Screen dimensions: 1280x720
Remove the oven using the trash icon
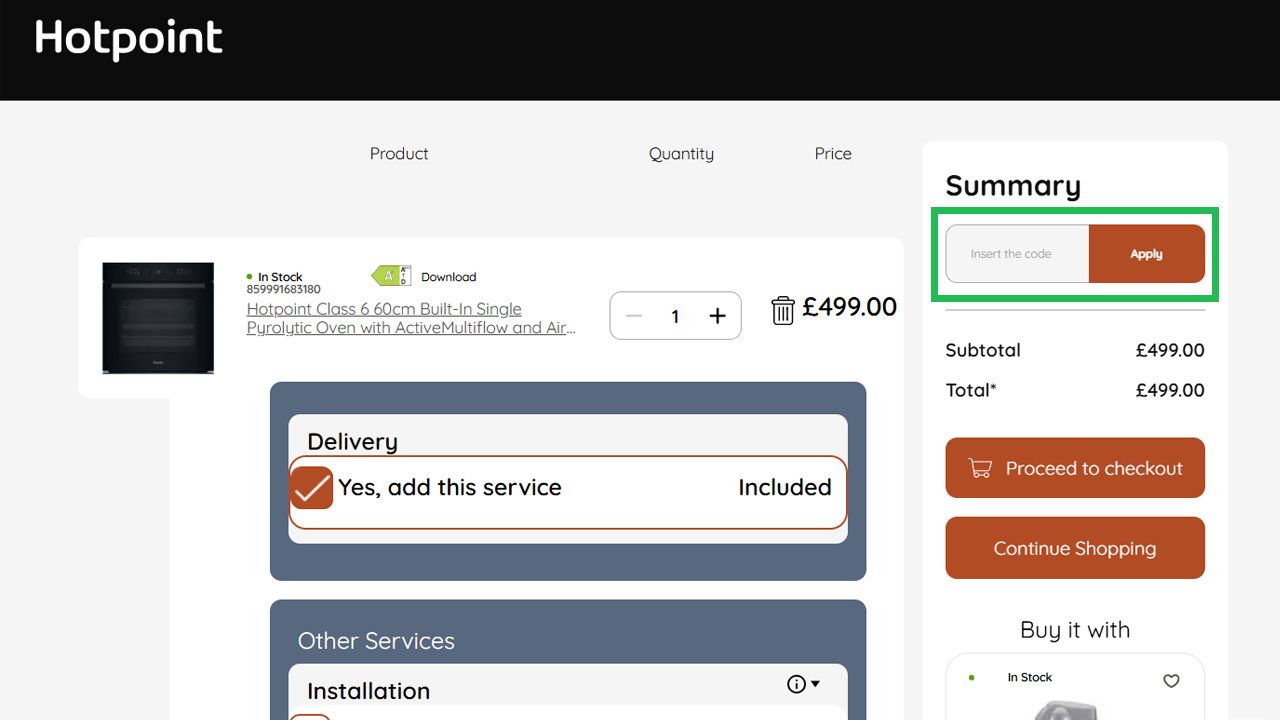coord(783,310)
